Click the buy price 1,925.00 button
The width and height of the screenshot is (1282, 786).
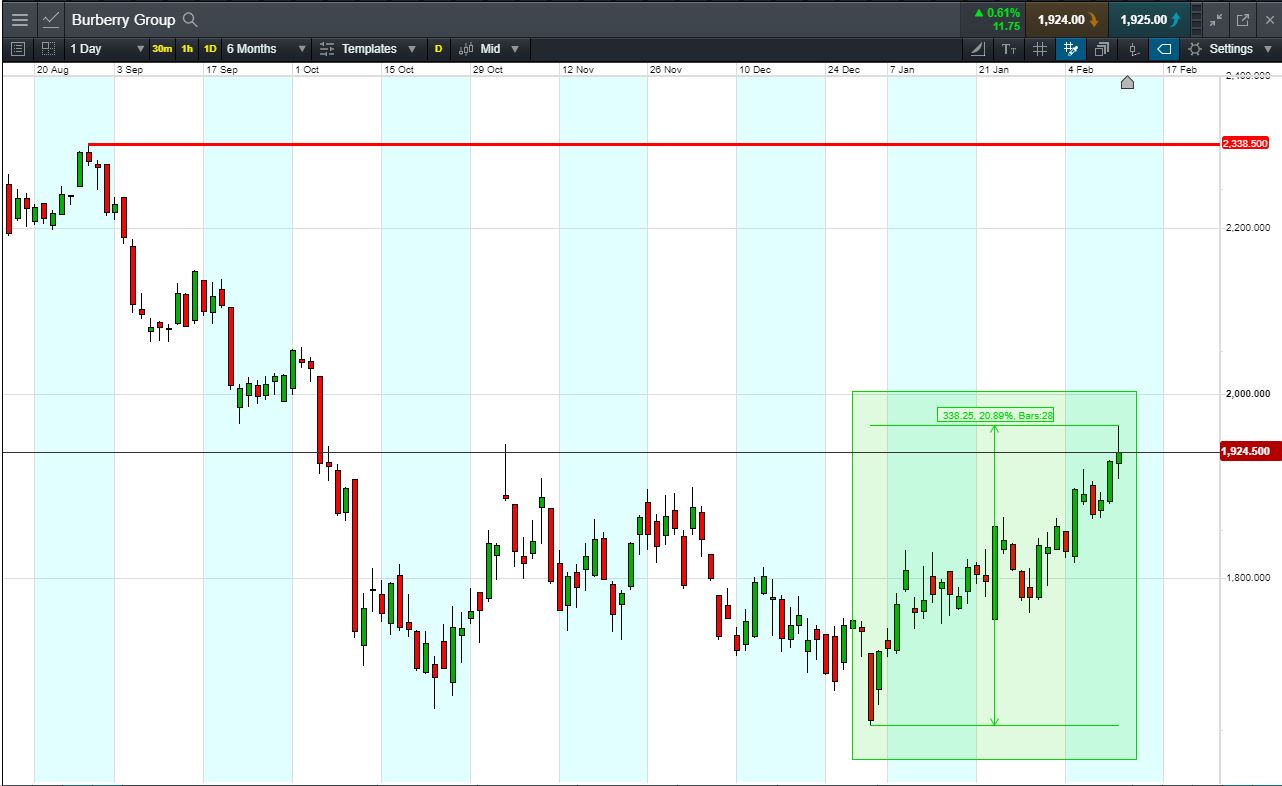[x=1151, y=19]
